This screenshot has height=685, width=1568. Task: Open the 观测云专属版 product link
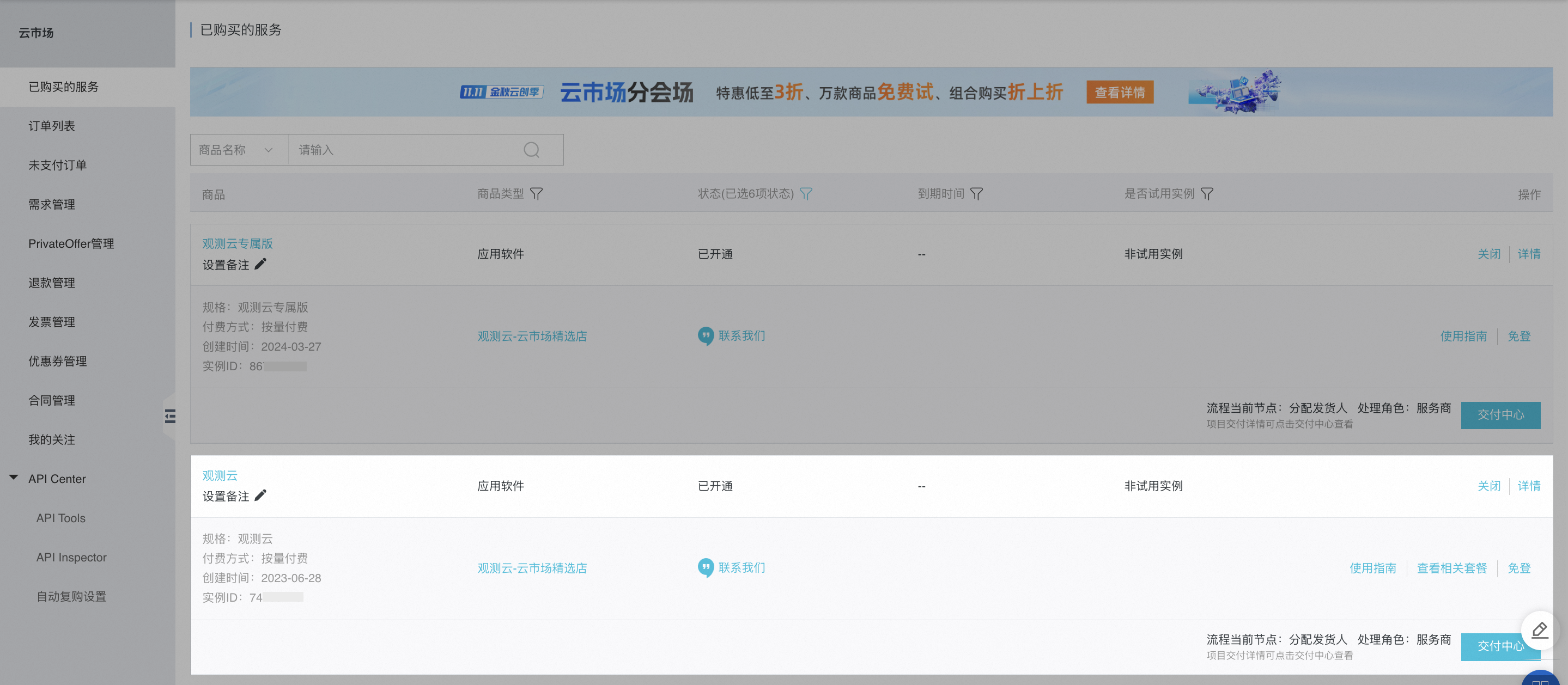[x=238, y=243]
